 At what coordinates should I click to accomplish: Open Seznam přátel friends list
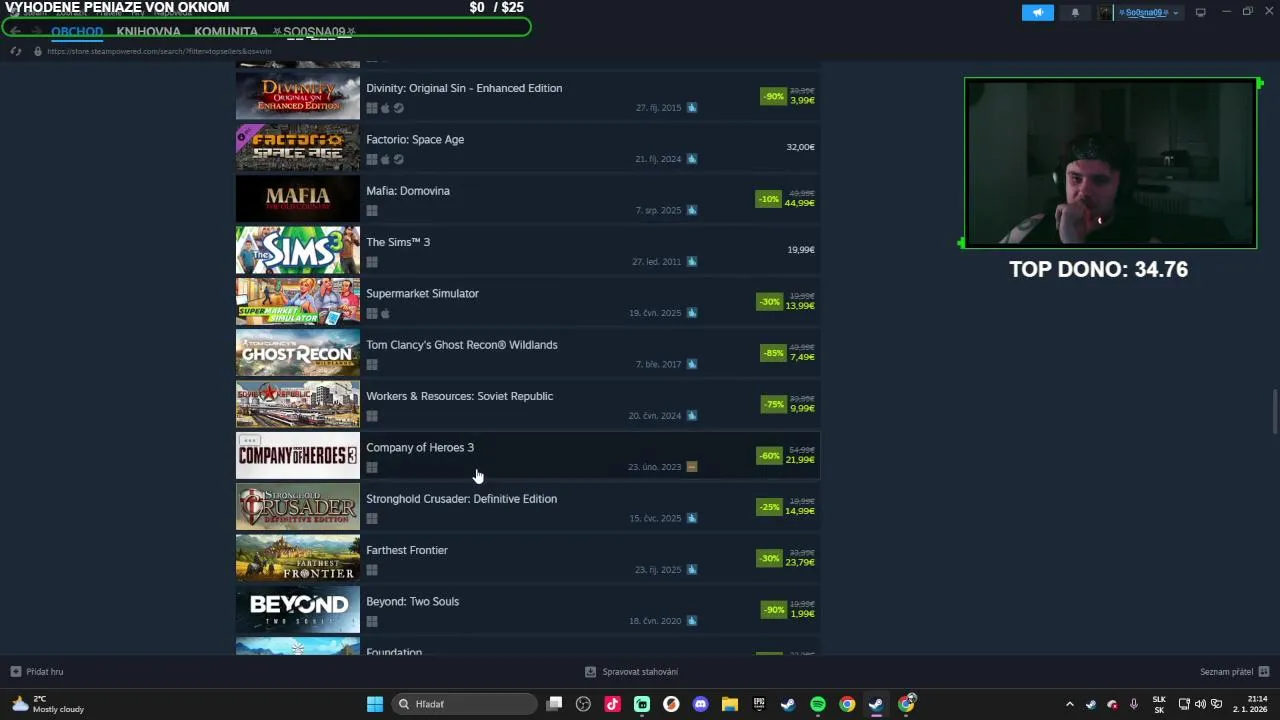click(x=1234, y=672)
